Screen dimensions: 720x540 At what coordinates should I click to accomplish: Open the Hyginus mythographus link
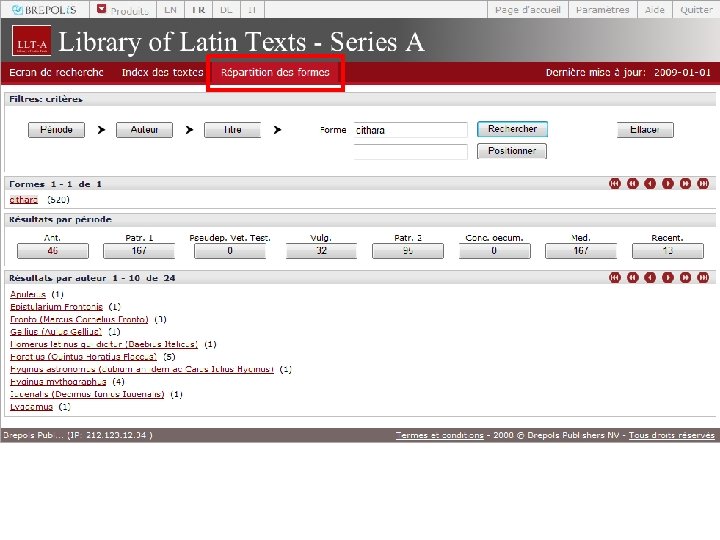[x=58, y=382]
